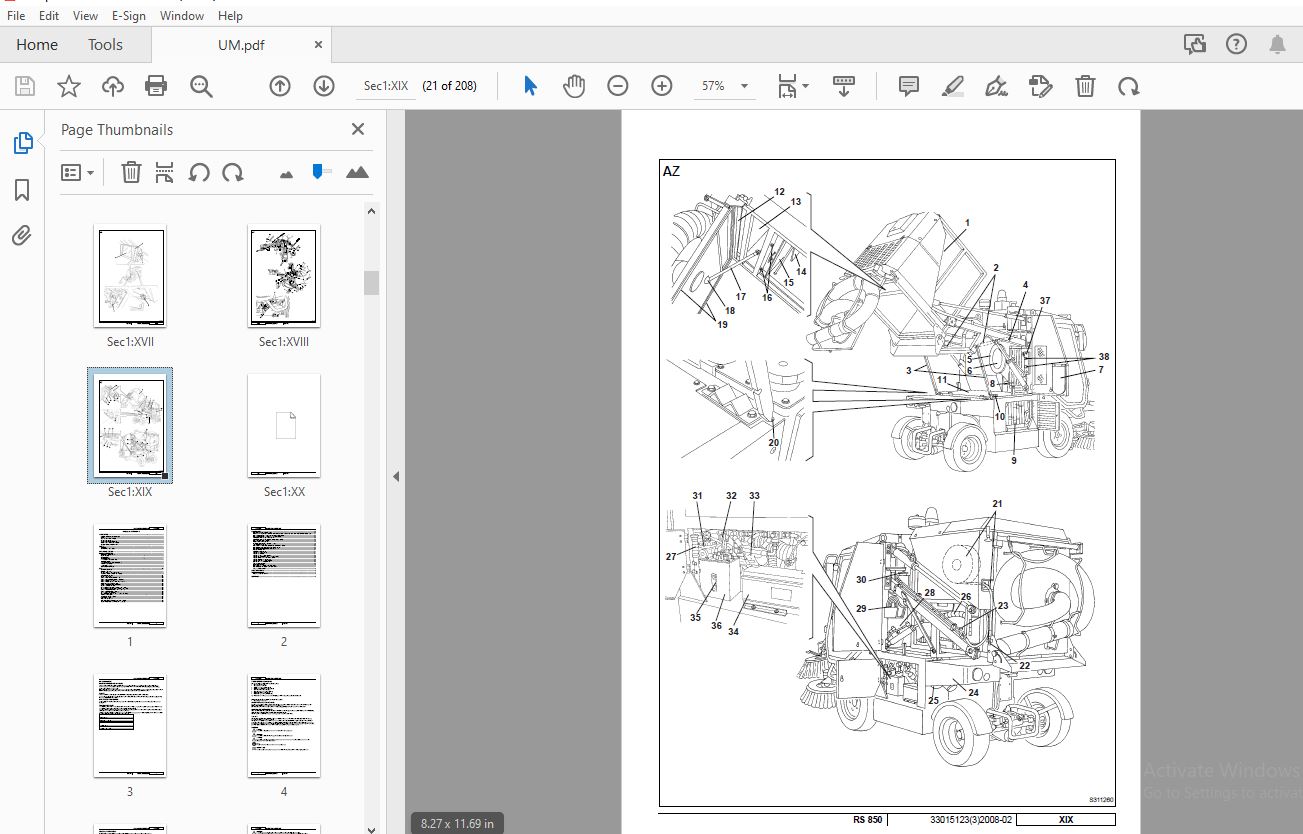Go to the next page

pyautogui.click(x=323, y=86)
